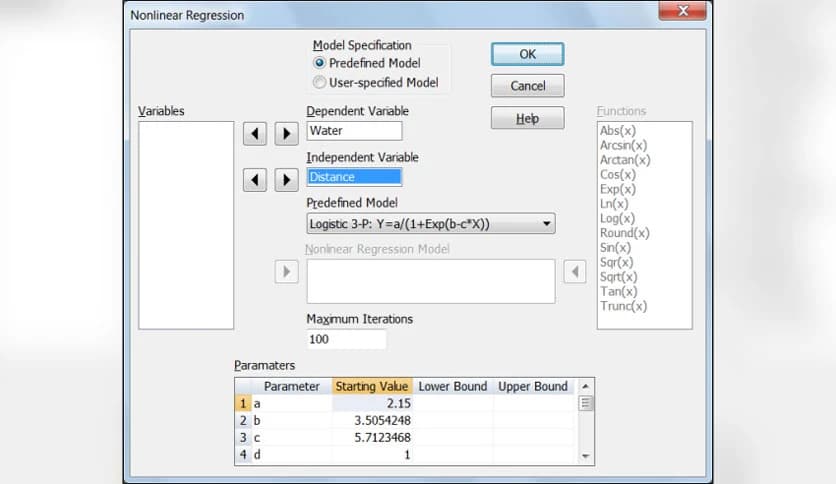Click Lower Bound cell for parameter a
Screen dimensions: 836x484
(x=453, y=404)
